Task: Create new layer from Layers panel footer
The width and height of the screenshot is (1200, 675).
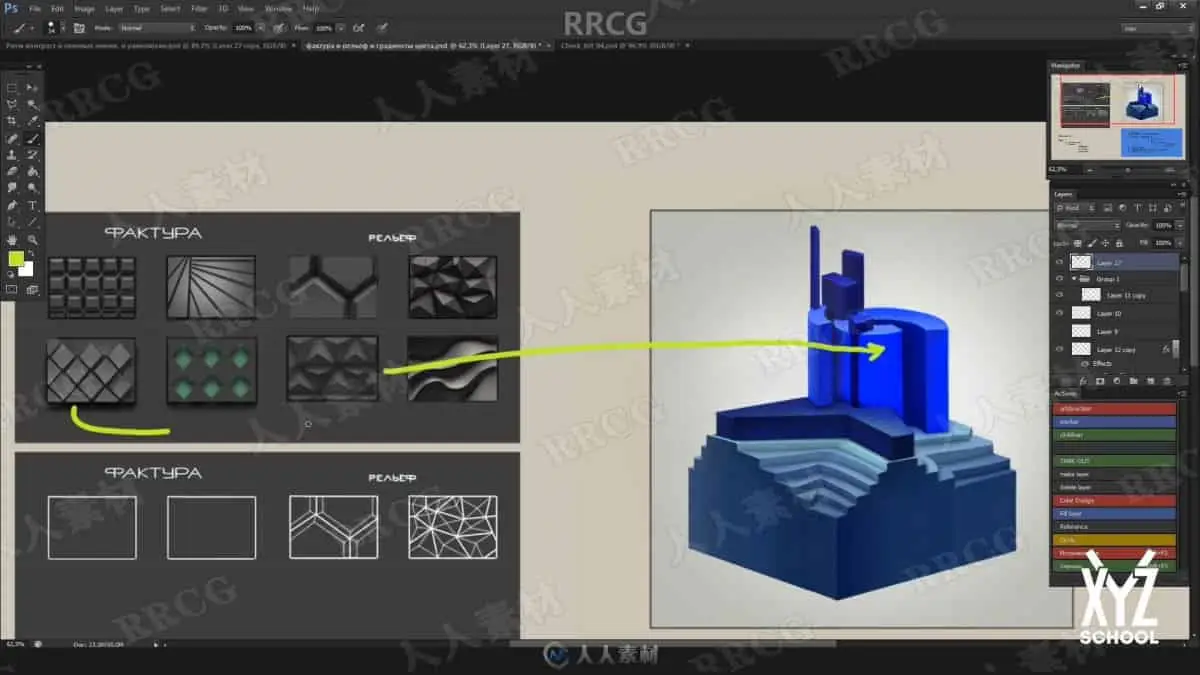Action: (1149, 381)
